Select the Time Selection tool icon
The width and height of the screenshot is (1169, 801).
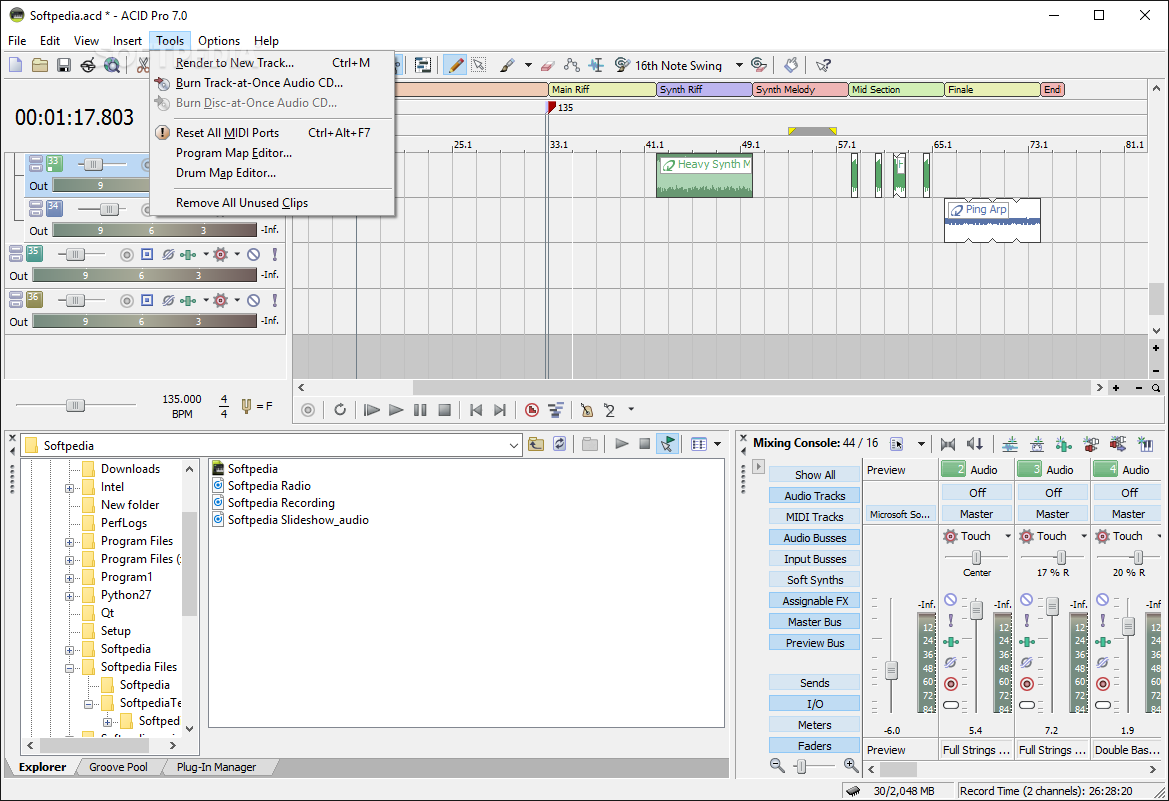coord(596,65)
